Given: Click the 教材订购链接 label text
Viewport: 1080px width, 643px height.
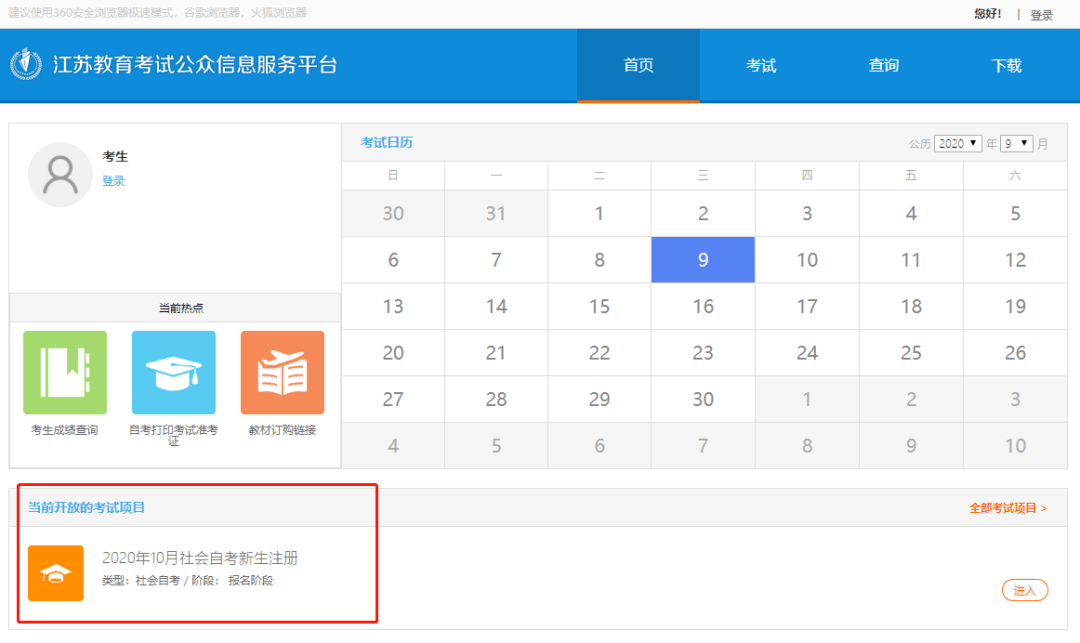Looking at the screenshot, I should point(282,430).
